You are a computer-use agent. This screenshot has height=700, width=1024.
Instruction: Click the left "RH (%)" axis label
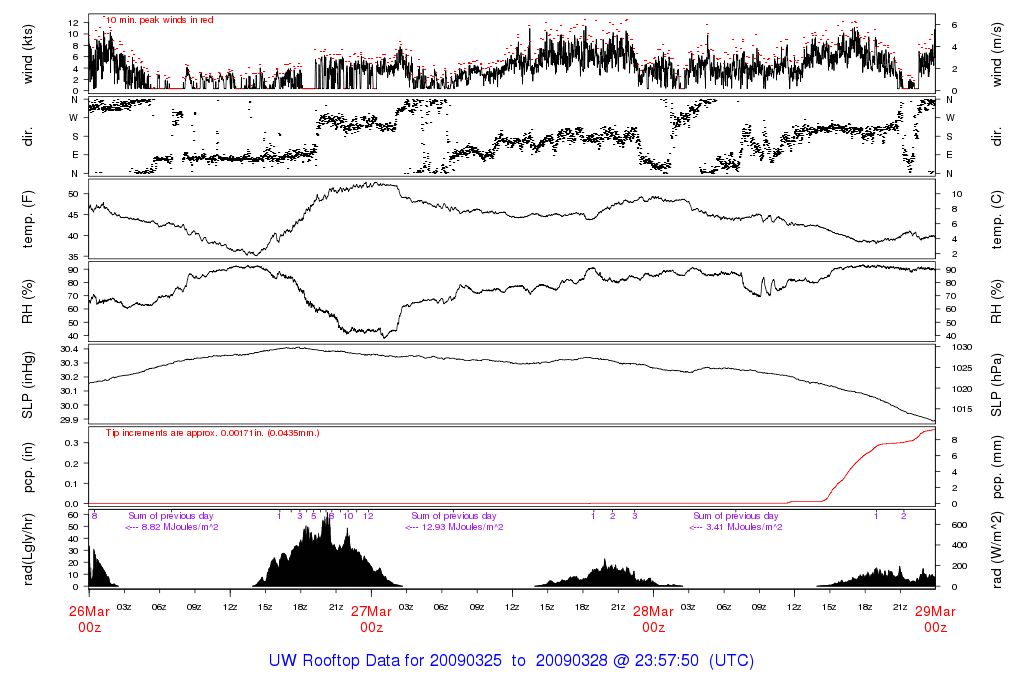(x=27, y=302)
